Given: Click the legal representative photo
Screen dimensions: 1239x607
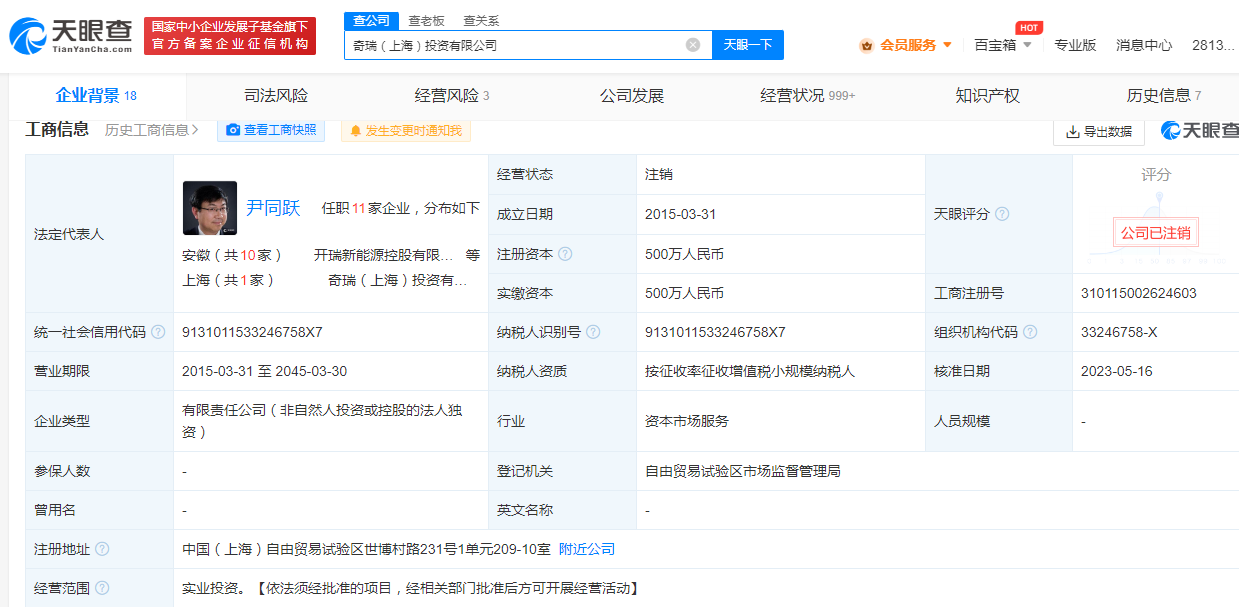Looking at the screenshot, I should tap(210, 208).
